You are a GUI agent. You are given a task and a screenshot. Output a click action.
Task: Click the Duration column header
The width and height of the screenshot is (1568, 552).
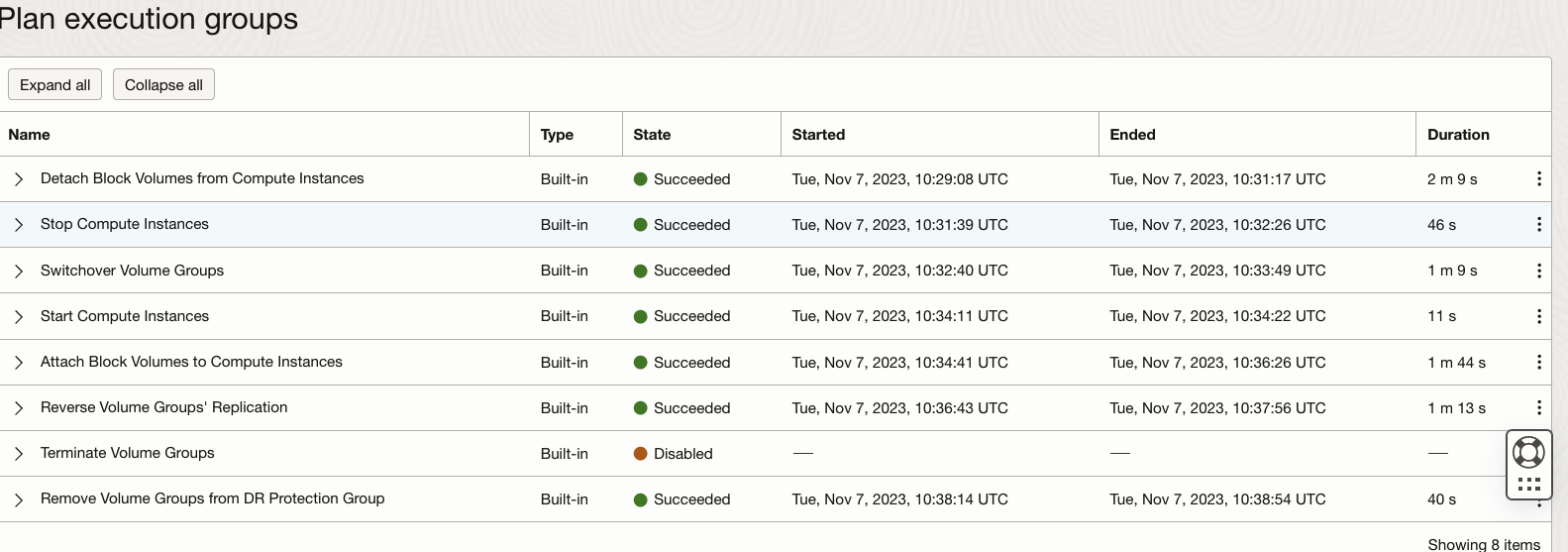(1458, 135)
